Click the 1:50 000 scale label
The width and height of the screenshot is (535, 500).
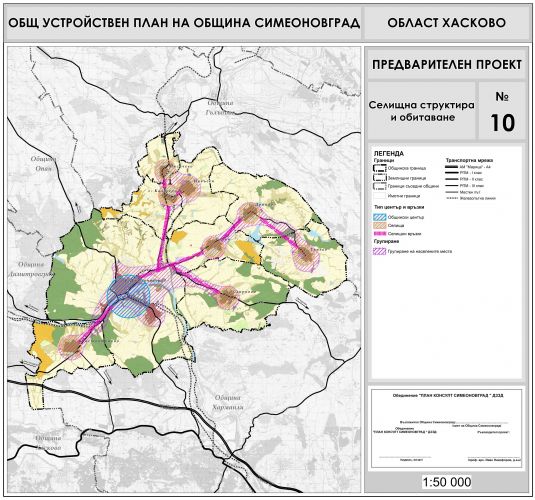pyautogui.click(x=447, y=482)
